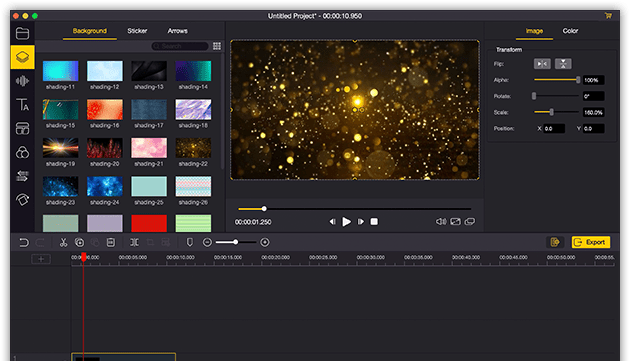
Task: Click the Undo arrow
Action: pos(24,242)
